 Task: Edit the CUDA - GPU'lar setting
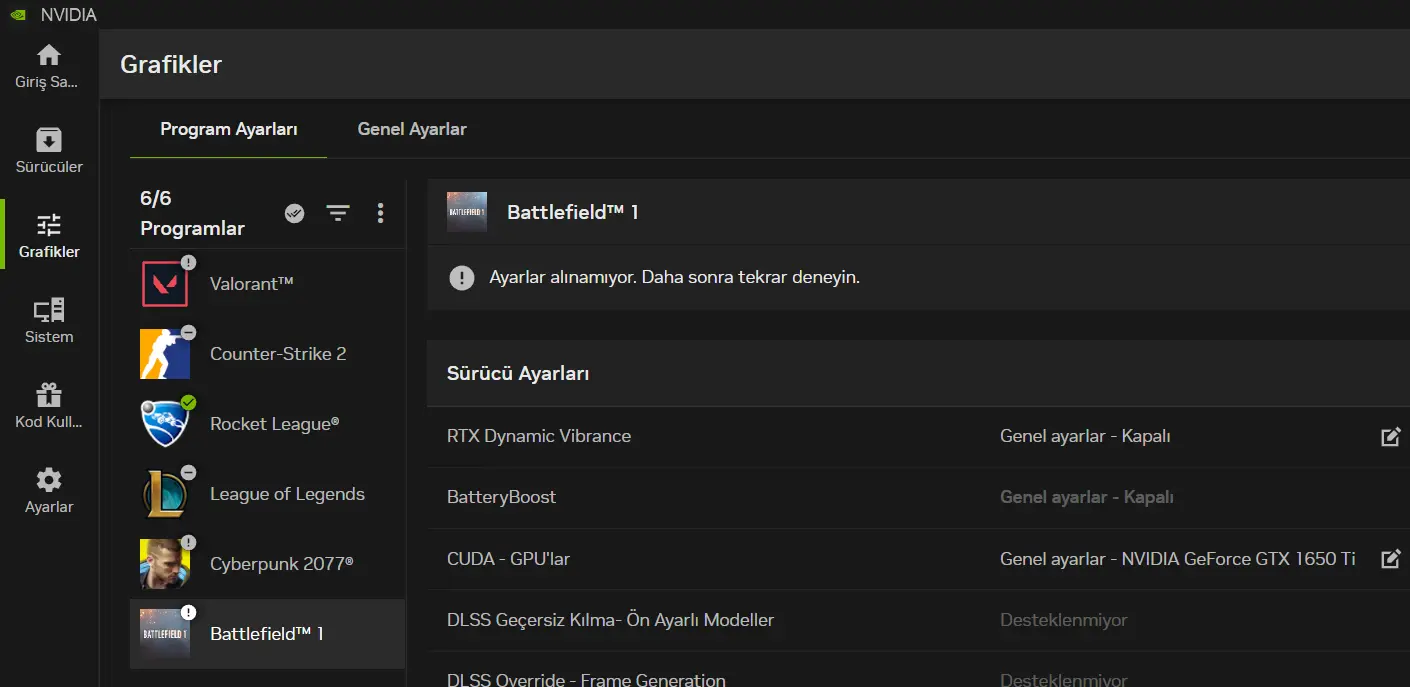click(1390, 559)
